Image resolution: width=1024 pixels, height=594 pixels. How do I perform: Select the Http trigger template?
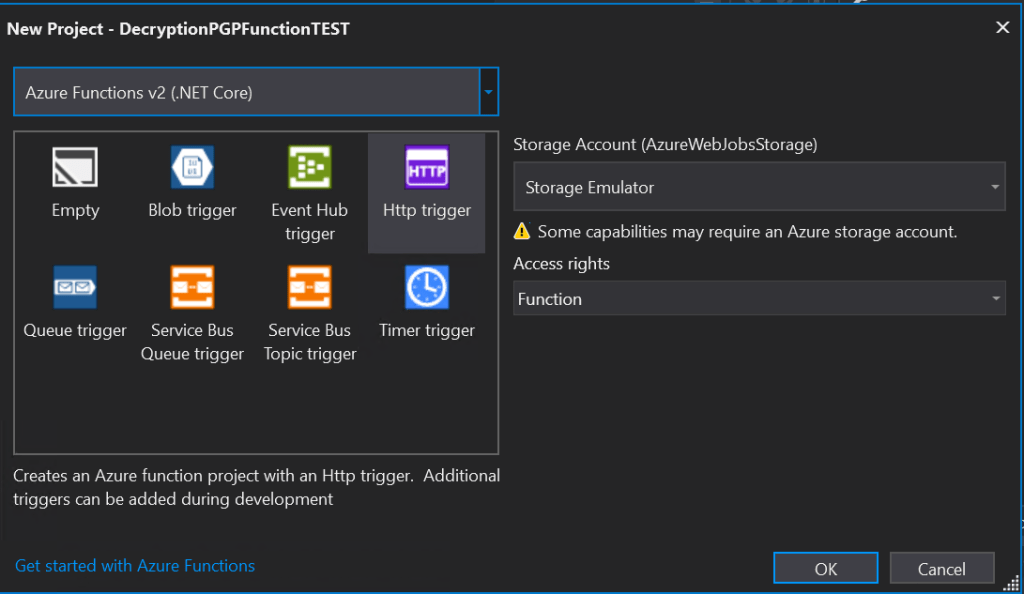(x=427, y=168)
